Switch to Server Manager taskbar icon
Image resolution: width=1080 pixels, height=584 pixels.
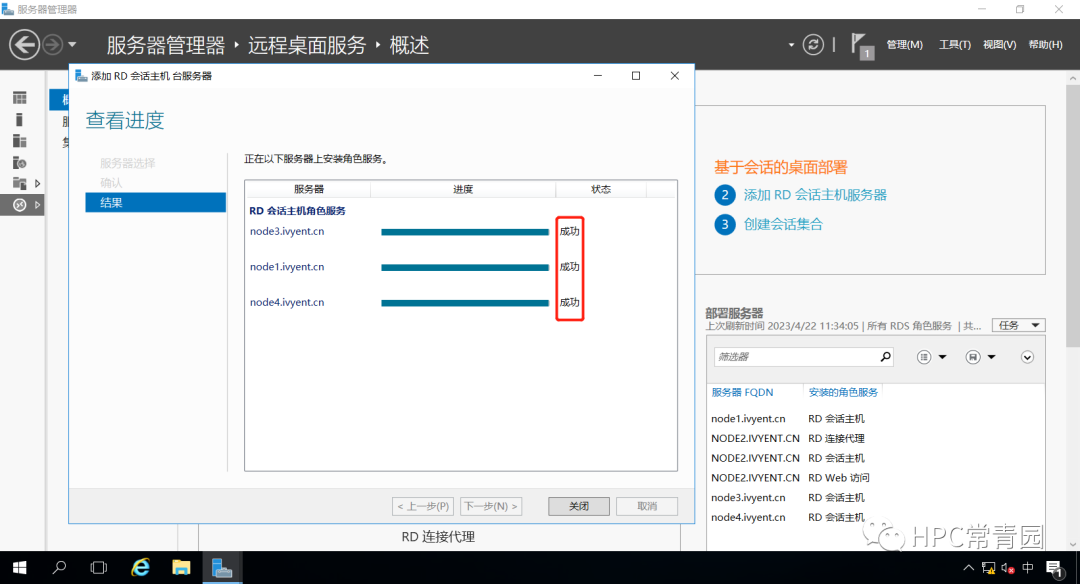pyautogui.click(x=222, y=567)
